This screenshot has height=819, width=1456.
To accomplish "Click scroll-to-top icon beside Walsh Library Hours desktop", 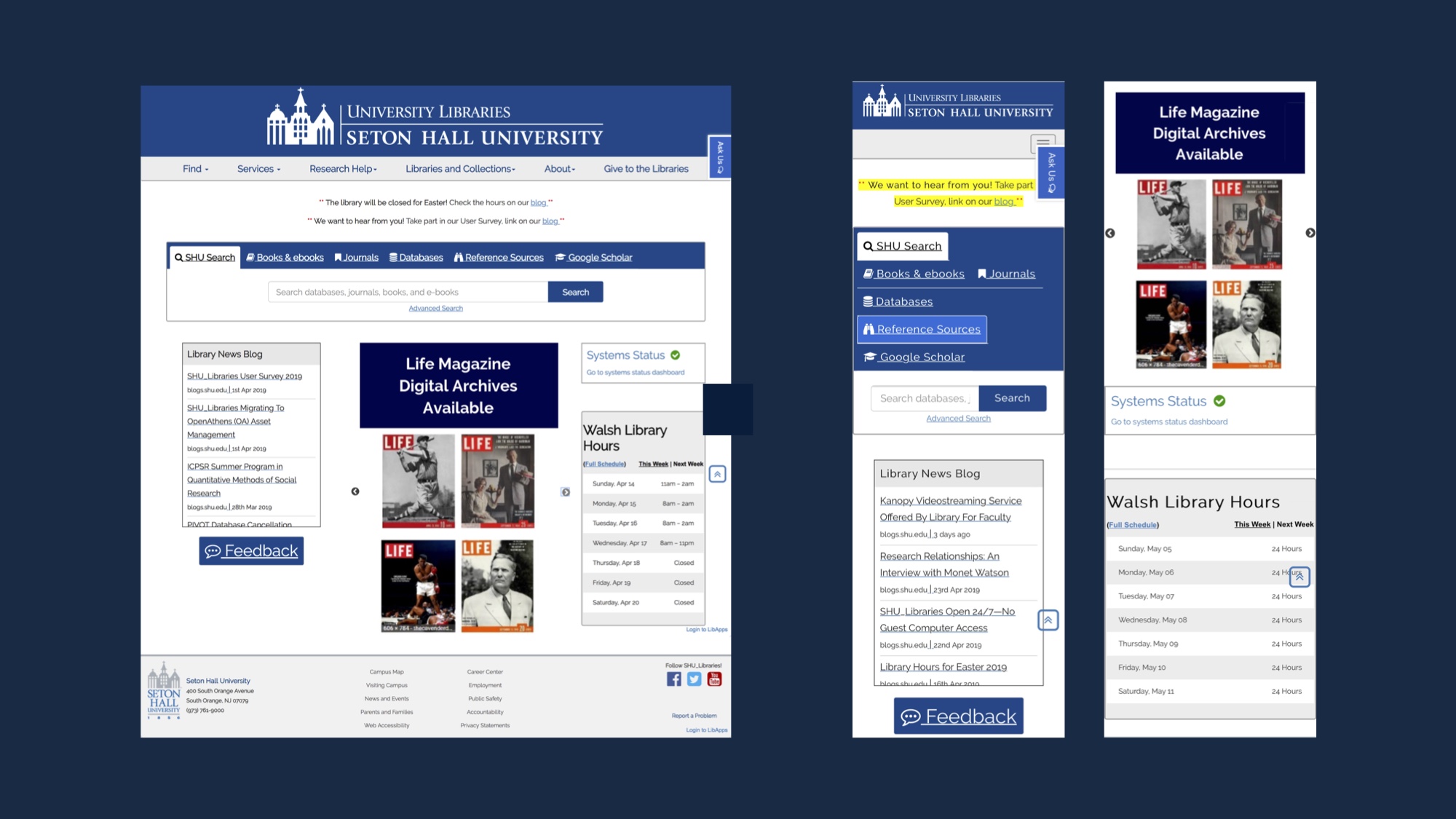I will pos(717,475).
